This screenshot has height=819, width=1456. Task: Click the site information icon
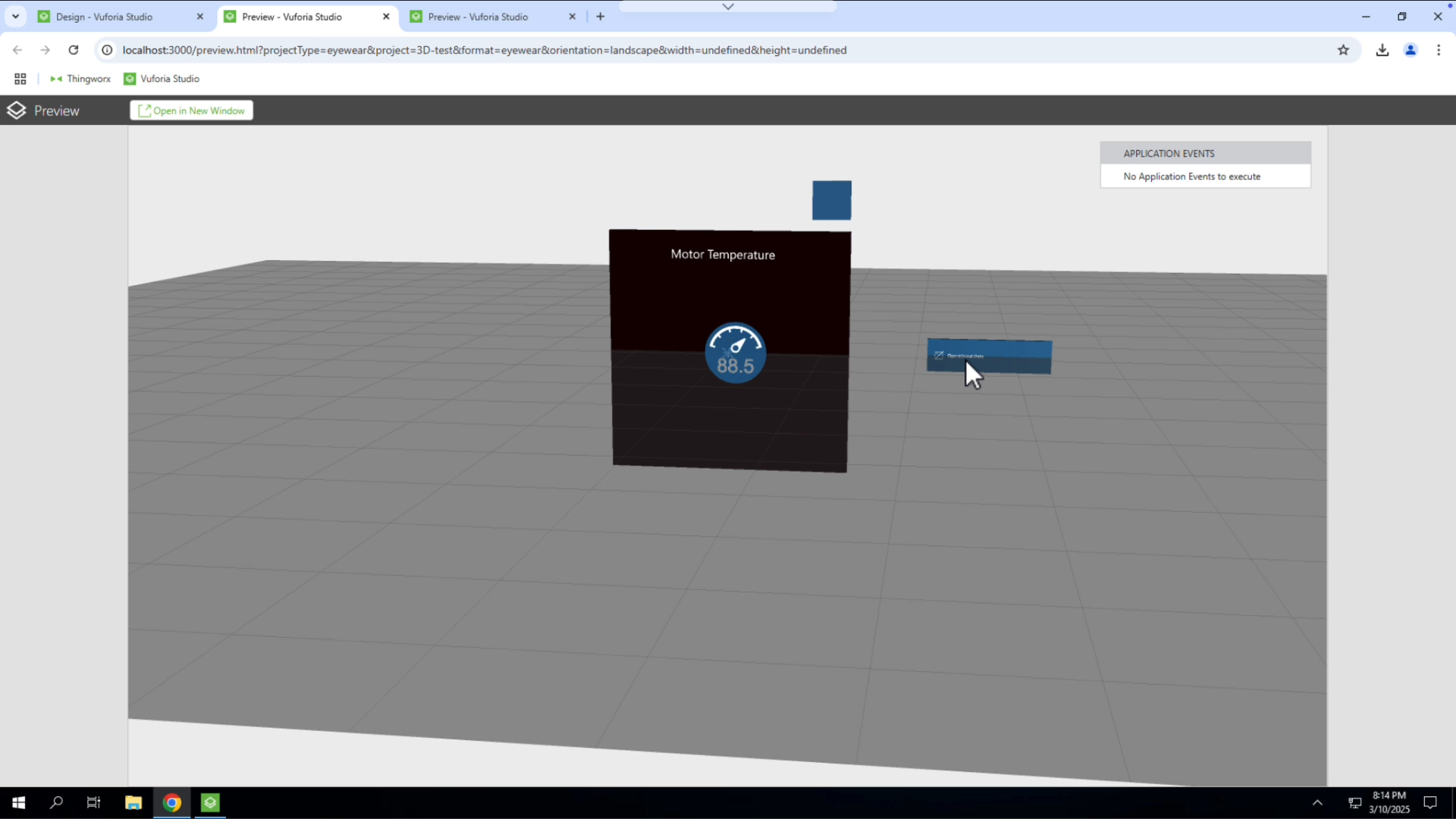pos(108,50)
